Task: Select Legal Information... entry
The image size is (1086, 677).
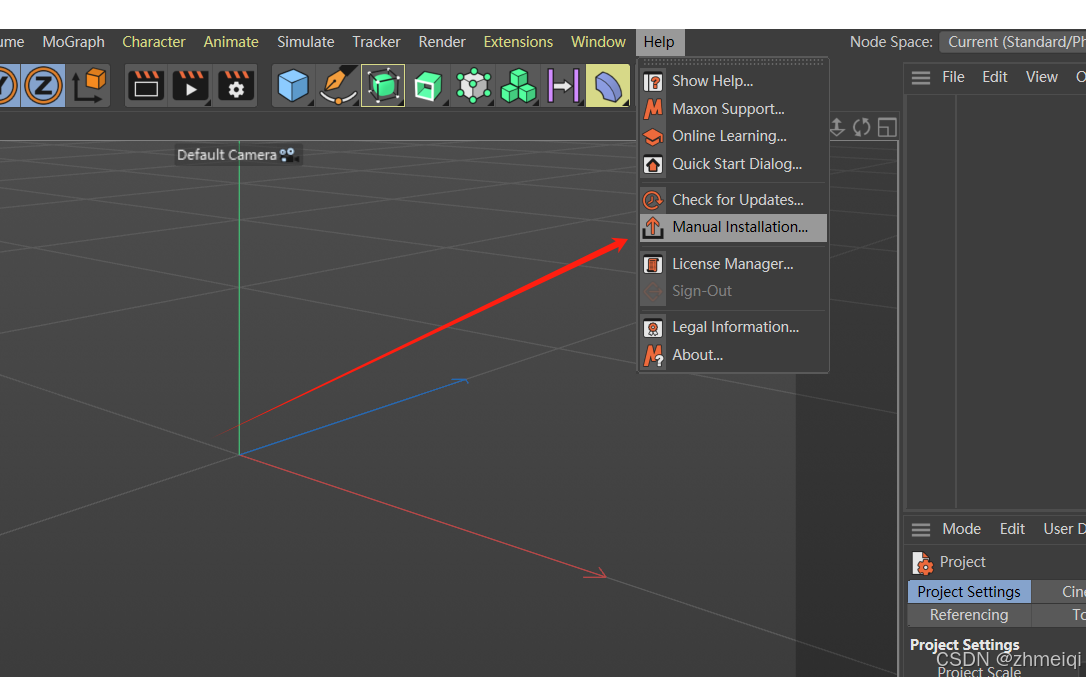Action: [733, 327]
